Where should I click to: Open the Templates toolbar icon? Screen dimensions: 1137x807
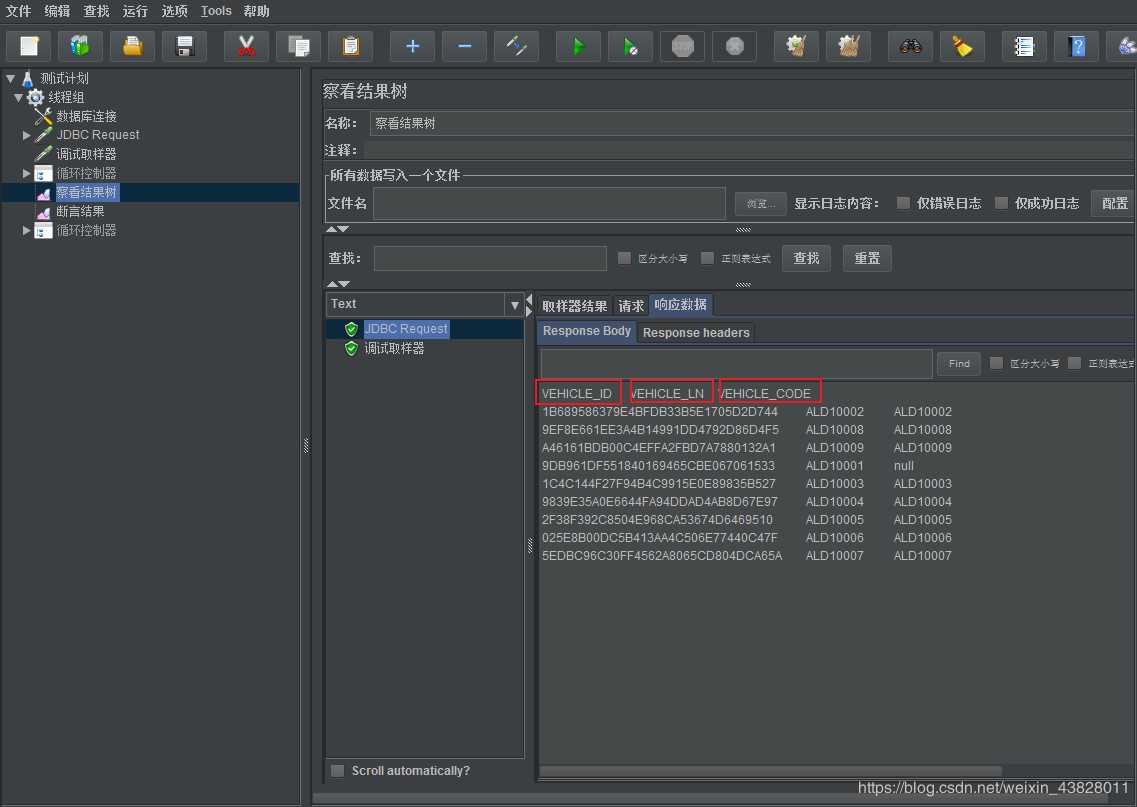point(80,46)
